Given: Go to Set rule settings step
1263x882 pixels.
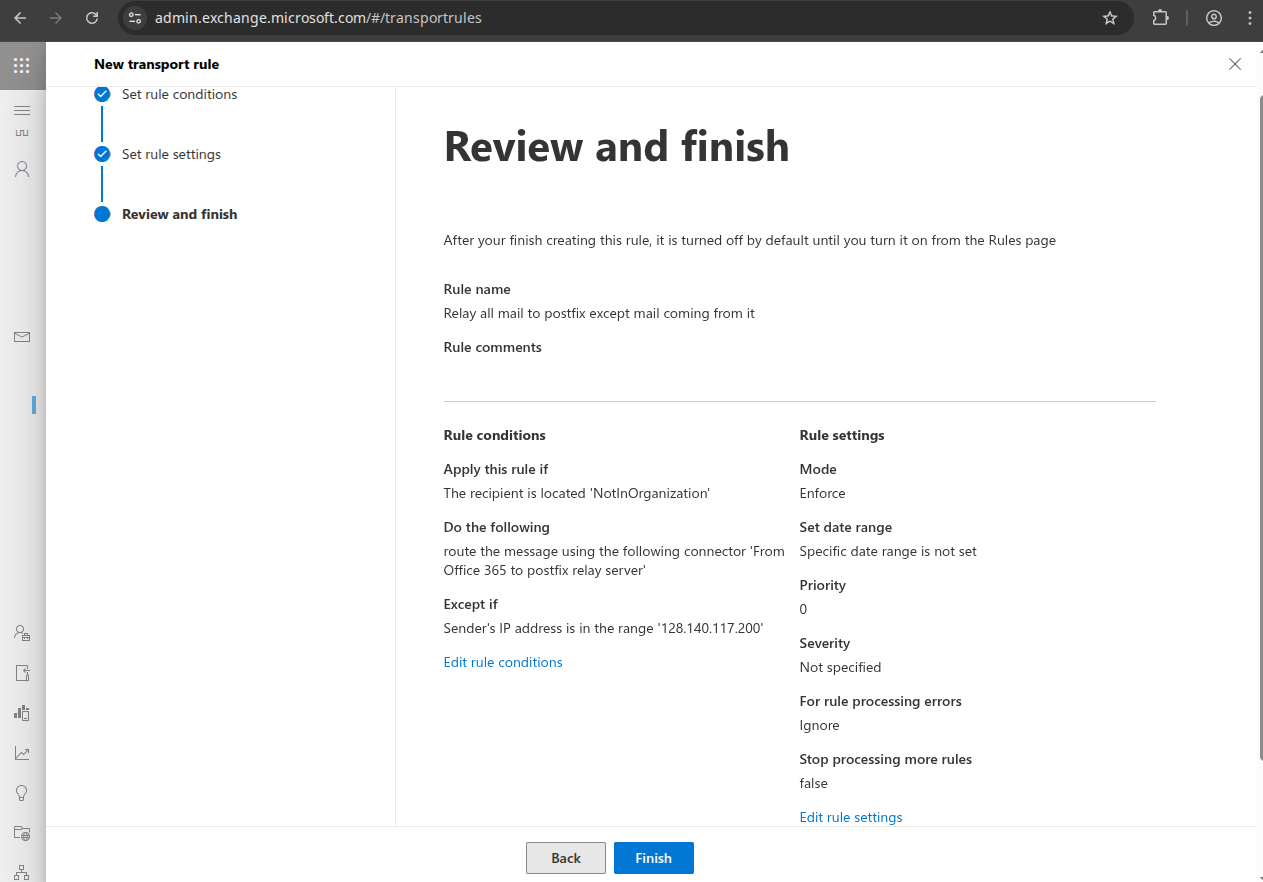Looking at the screenshot, I should [x=171, y=154].
